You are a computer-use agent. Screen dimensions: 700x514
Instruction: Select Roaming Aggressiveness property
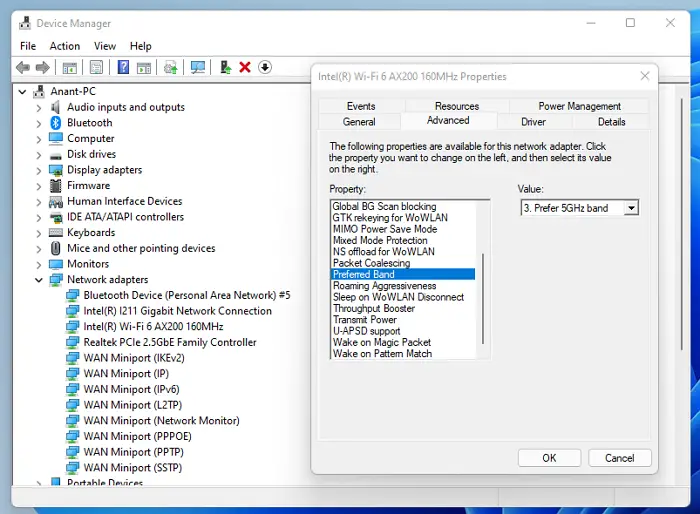click(x=384, y=285)
